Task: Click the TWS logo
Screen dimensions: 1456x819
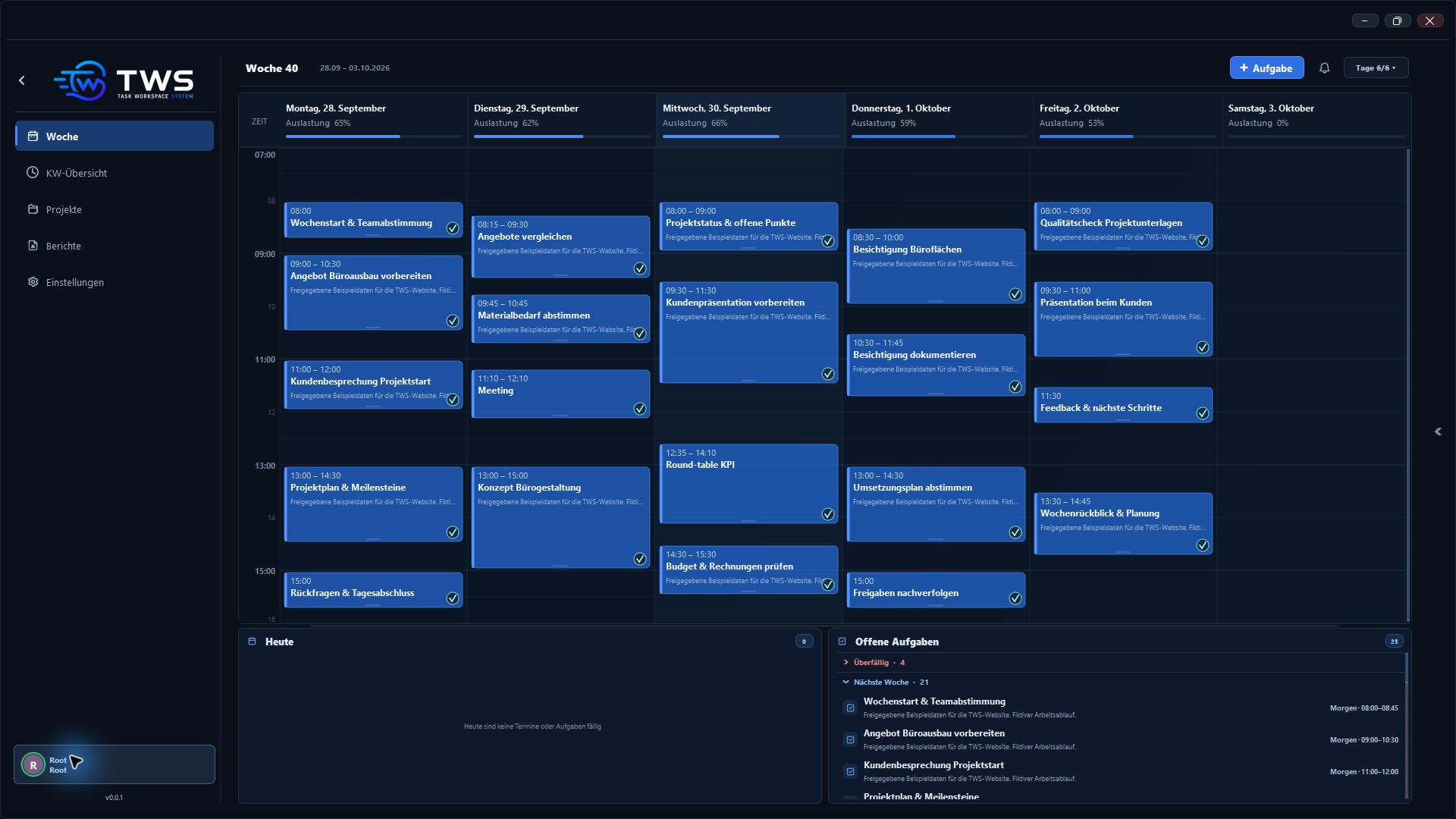Action: [x=124, y=80]
